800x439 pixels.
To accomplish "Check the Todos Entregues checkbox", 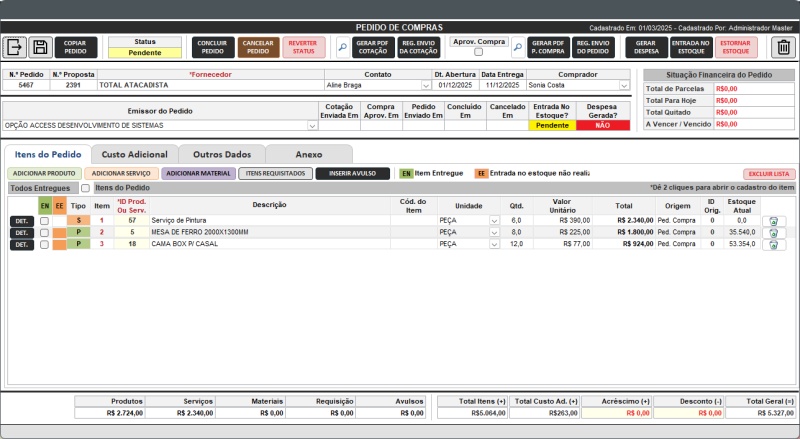I will click(85, 188).
